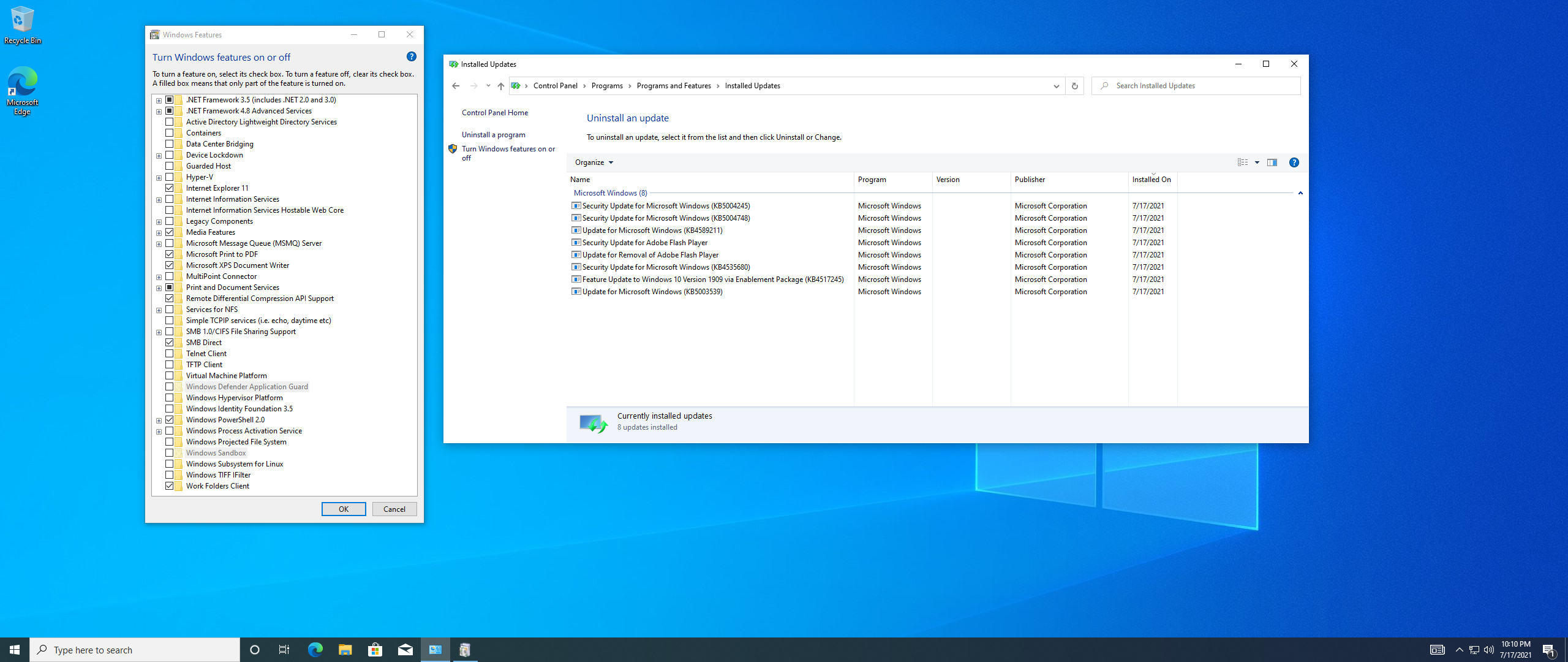Enable the Hyper-V checkbox
This screenshot has width=1568, height=662.
pyautogui.click(x=170, y=177)
